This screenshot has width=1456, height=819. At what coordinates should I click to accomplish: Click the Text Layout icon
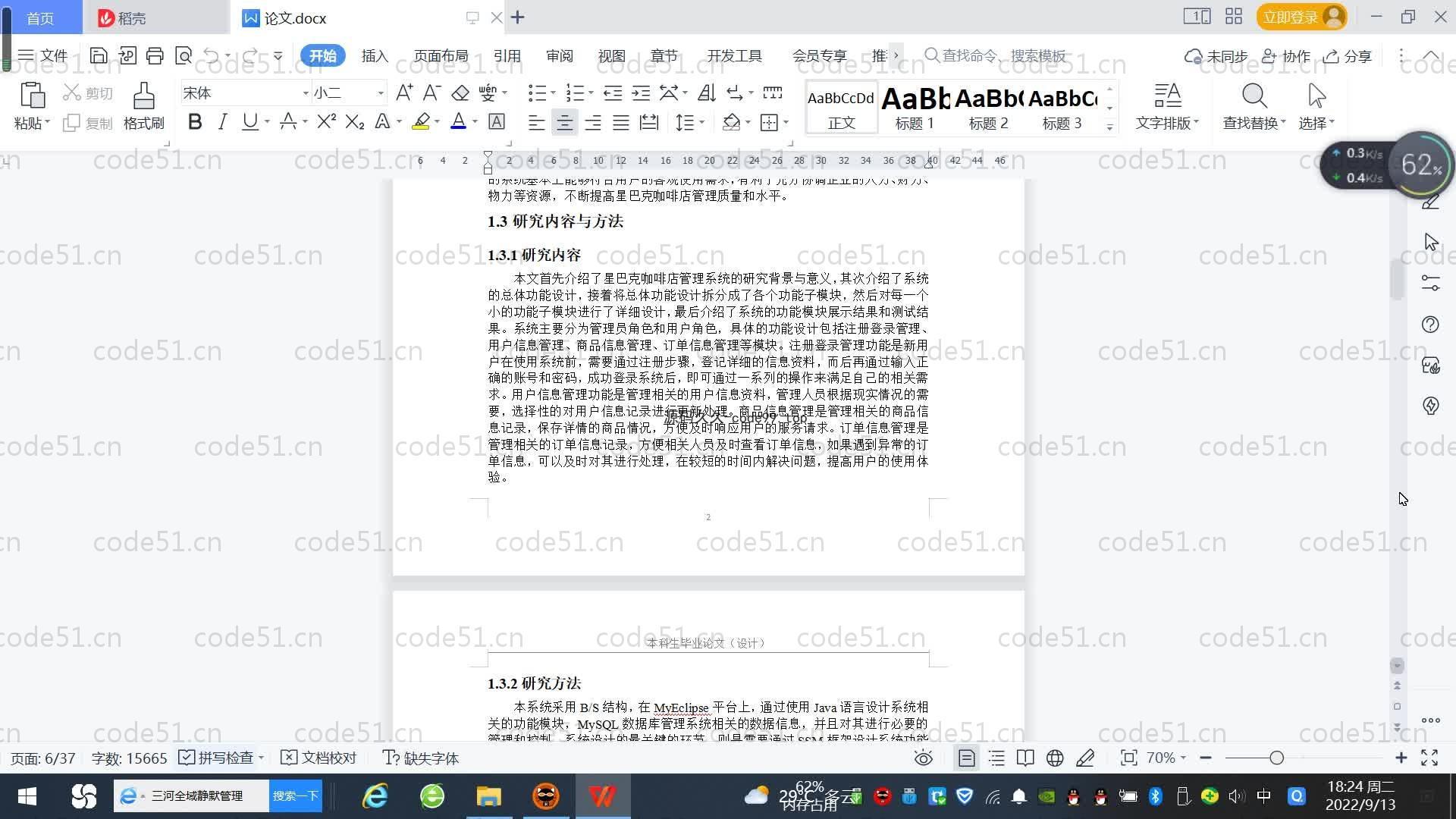click(1167, 96)
